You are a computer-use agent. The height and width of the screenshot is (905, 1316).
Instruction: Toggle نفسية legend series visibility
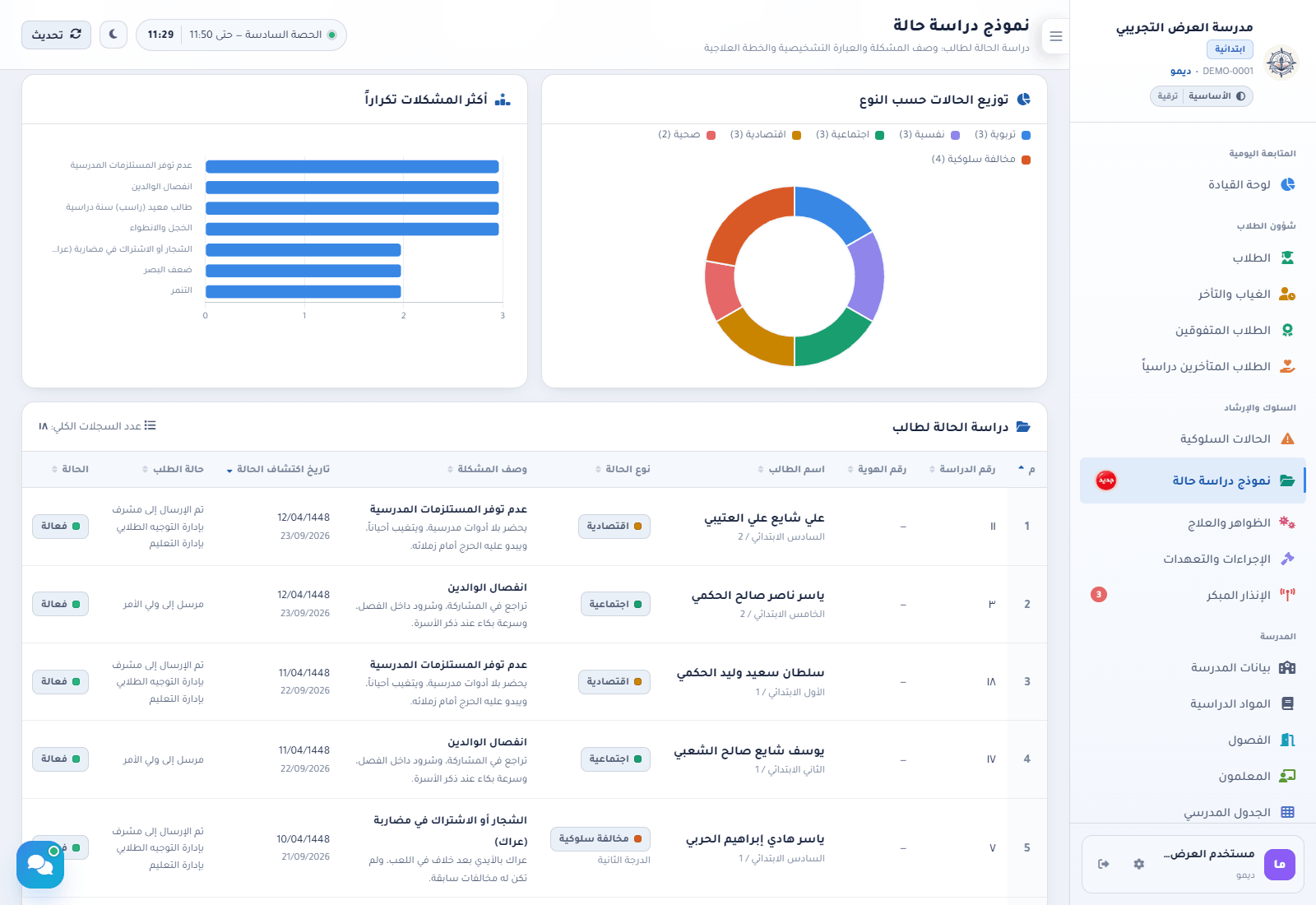(x=929, y=135)
